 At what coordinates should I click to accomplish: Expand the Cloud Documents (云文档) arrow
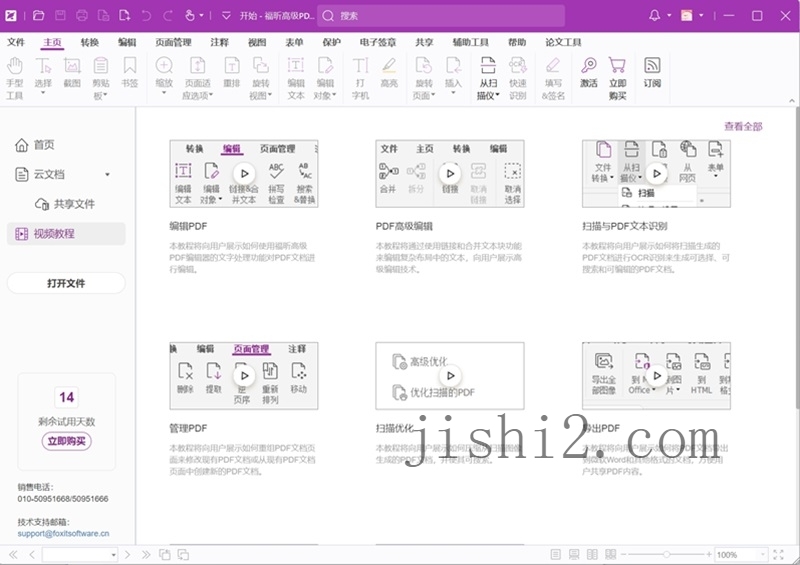[107, 175]
